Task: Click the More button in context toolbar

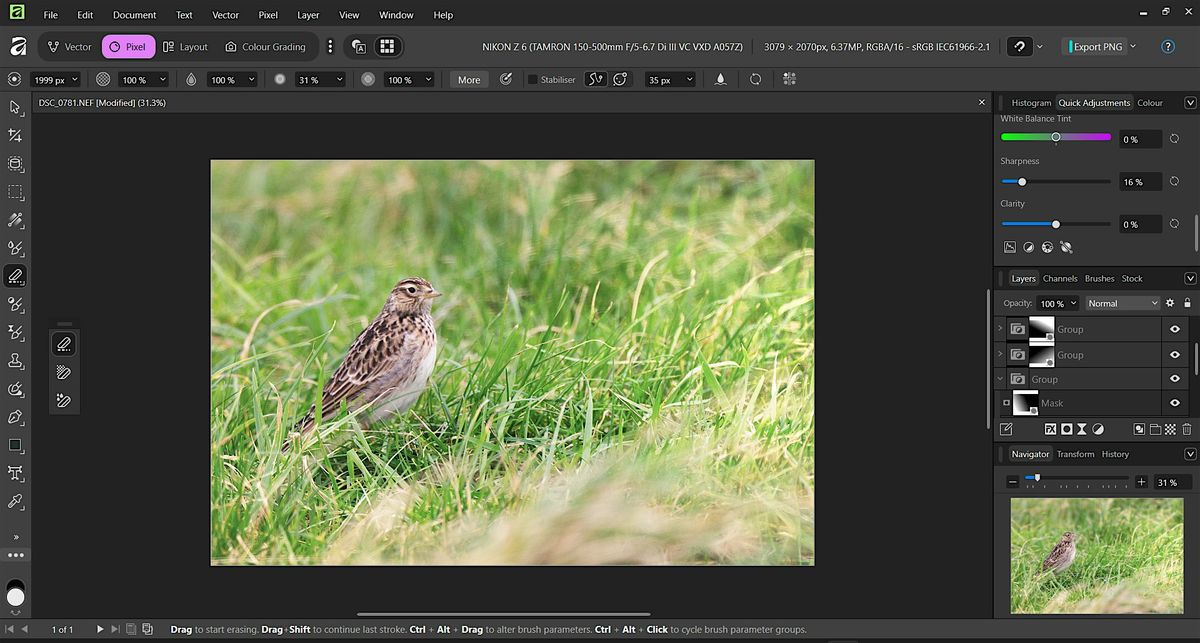Action: coord(468,80)
